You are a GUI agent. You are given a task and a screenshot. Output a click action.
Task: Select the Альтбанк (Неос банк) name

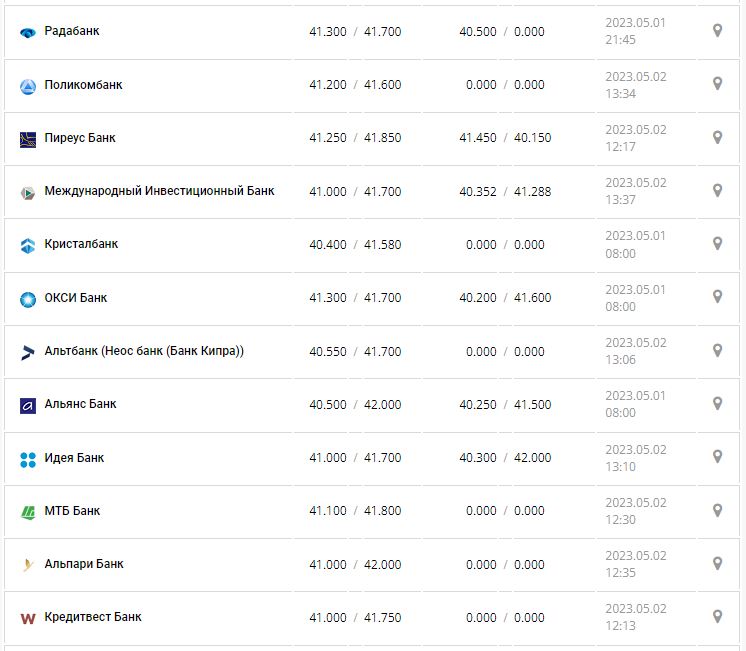coord(144,351)
